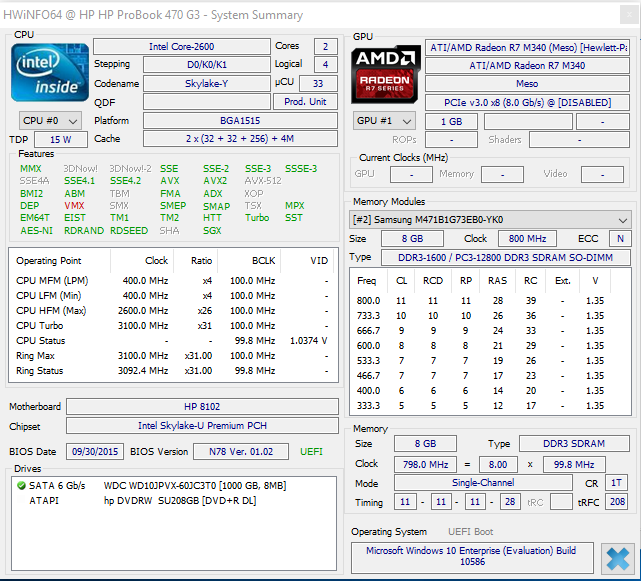Click the AMD Radeon R7 Series logo
The height and width of the screenshot is (581, 641).
(385, 74)
